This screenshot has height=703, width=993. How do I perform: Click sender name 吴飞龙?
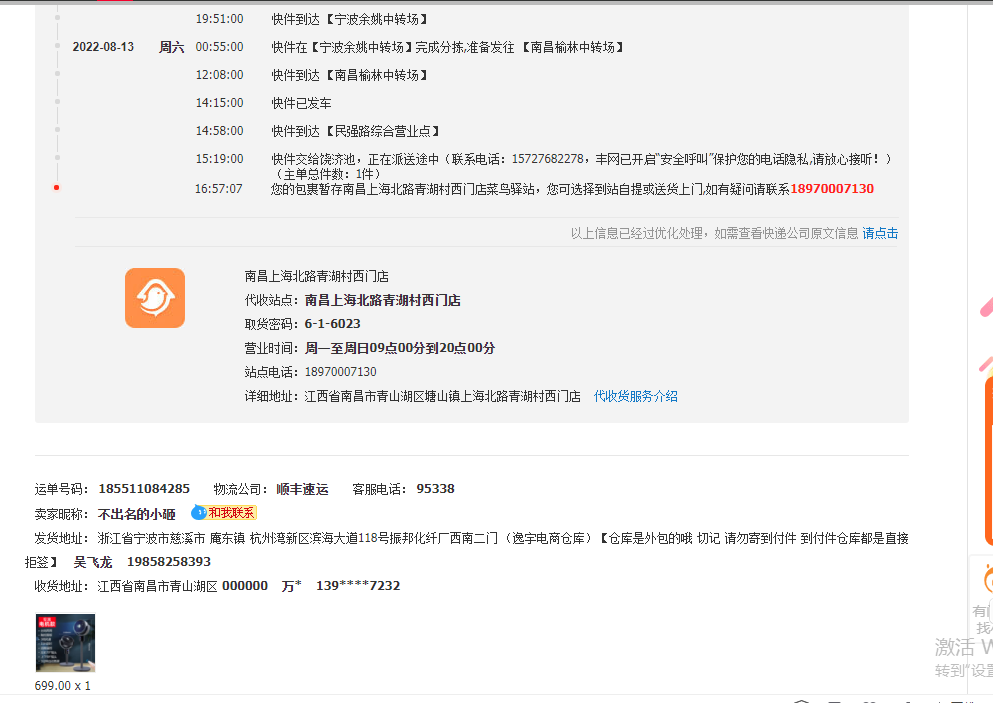[92, 562]
